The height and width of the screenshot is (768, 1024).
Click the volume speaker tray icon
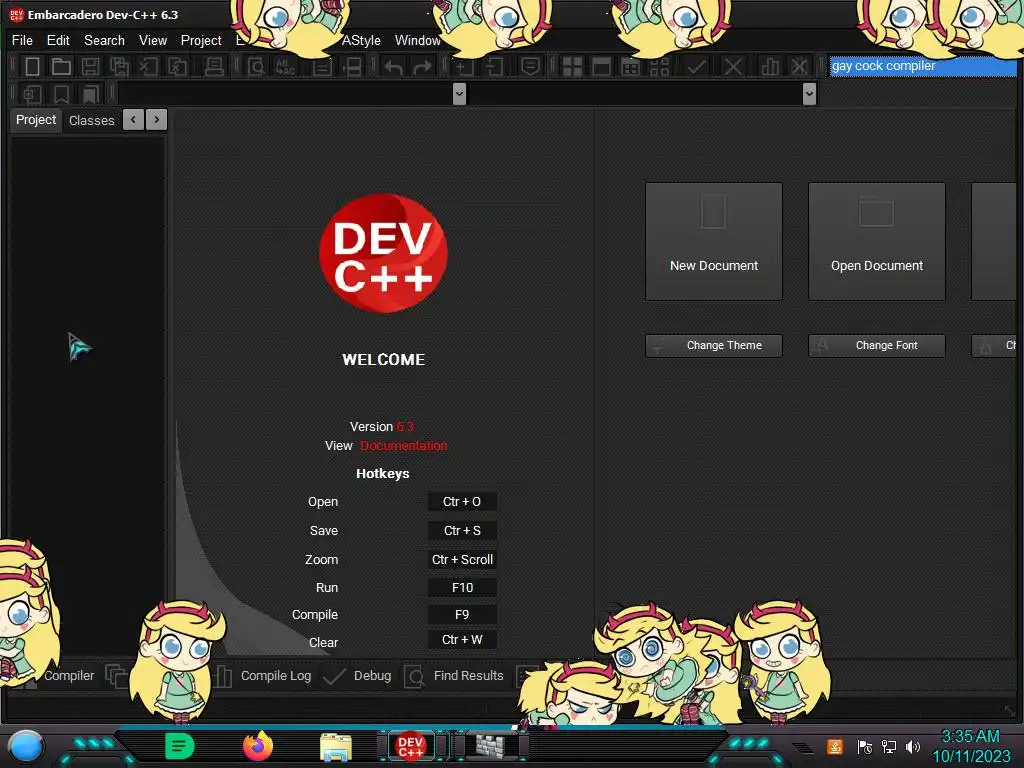pos(913,747)
